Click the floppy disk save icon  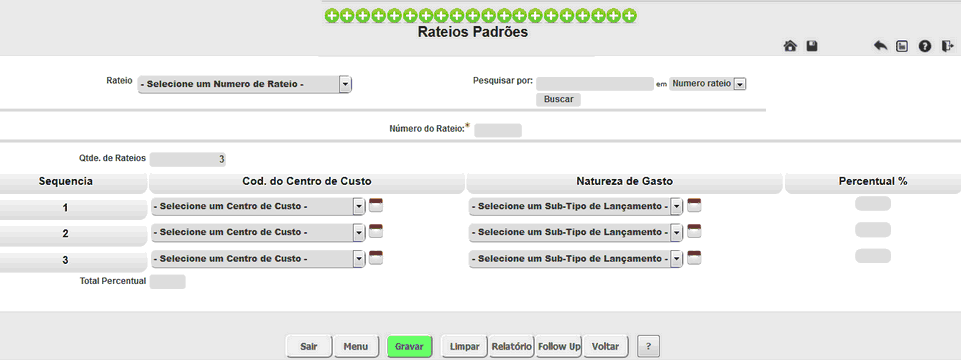pos(812,46)
